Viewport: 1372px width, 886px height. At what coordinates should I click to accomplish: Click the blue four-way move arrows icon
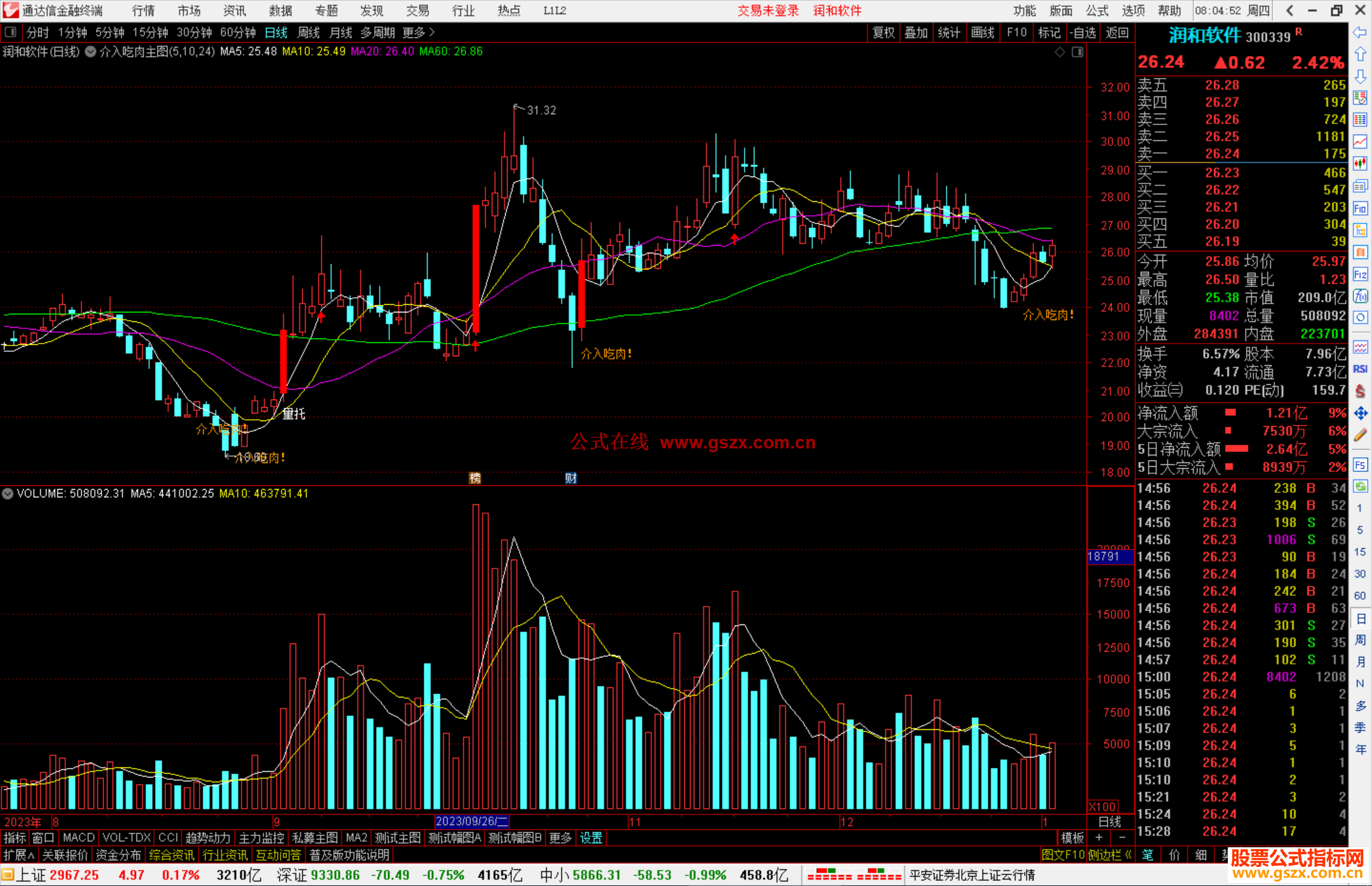1360,413
